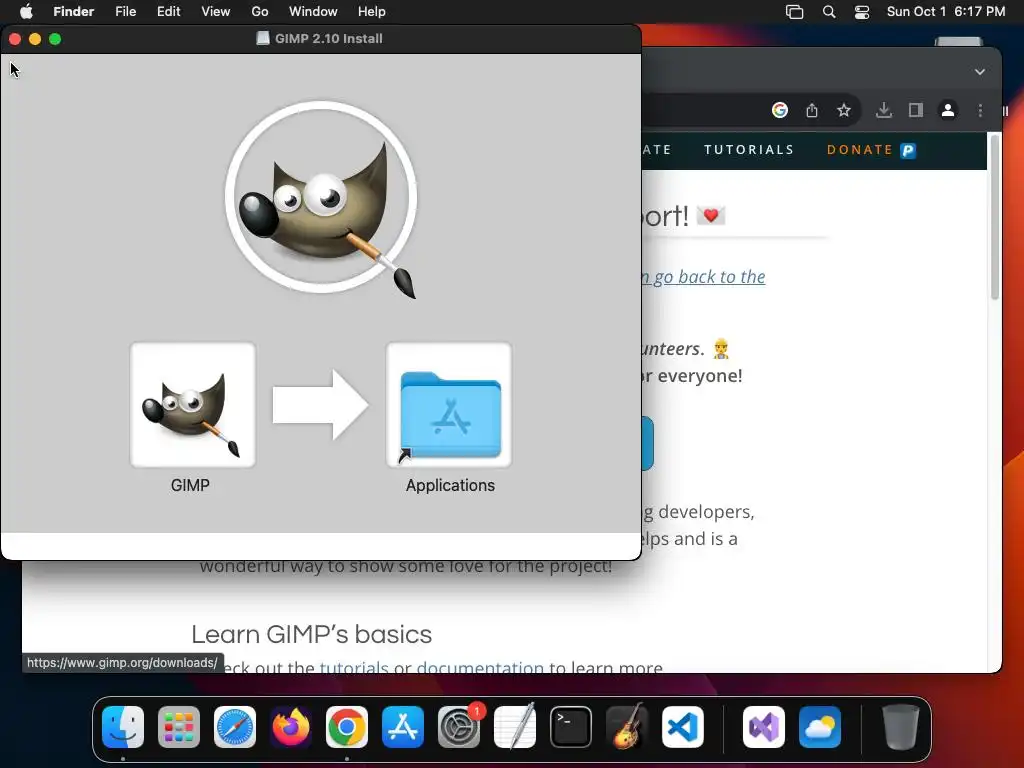Toggle Chrome's side panel icon

tap(916, 110)
